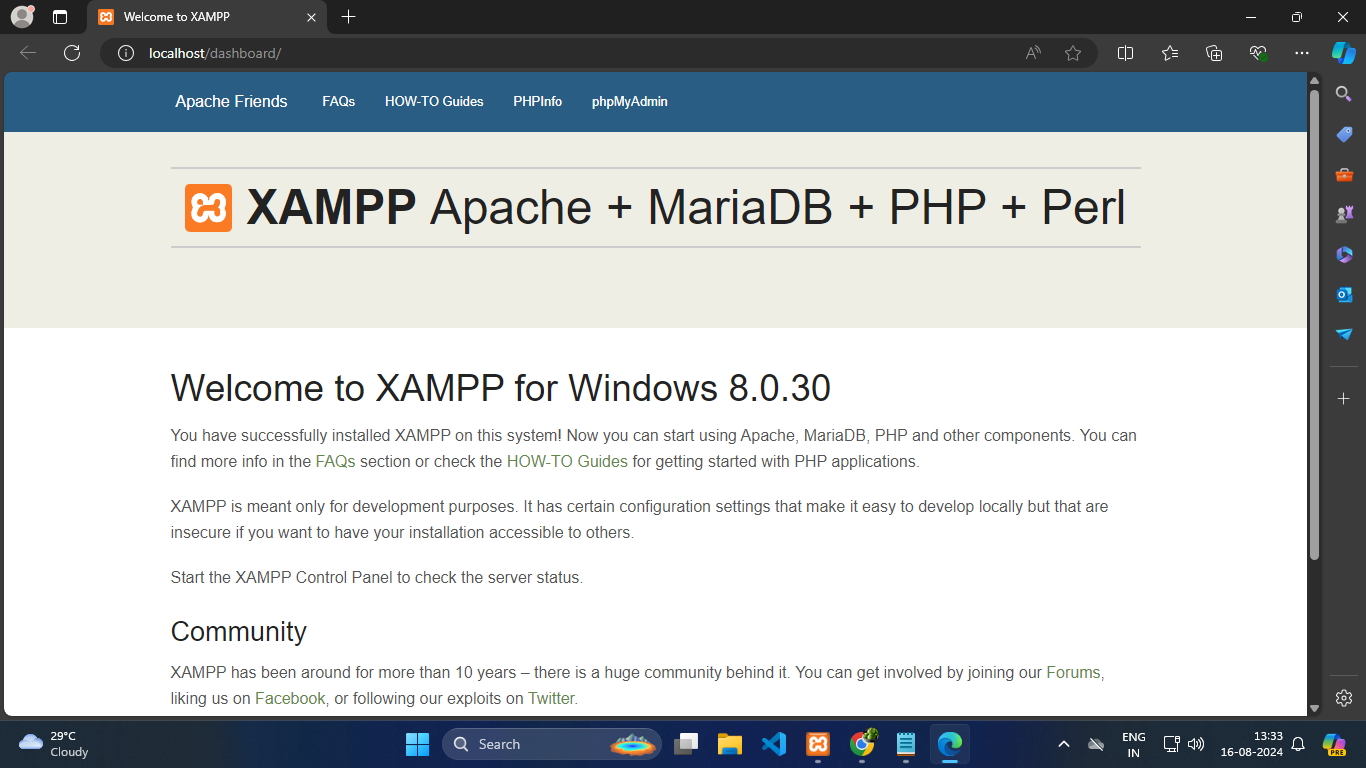Image resolution: width=1366 pixels, height=768 pixels.
Task: Open Visual Studio Code from the taskbar
Action: [x=774, y=744]
